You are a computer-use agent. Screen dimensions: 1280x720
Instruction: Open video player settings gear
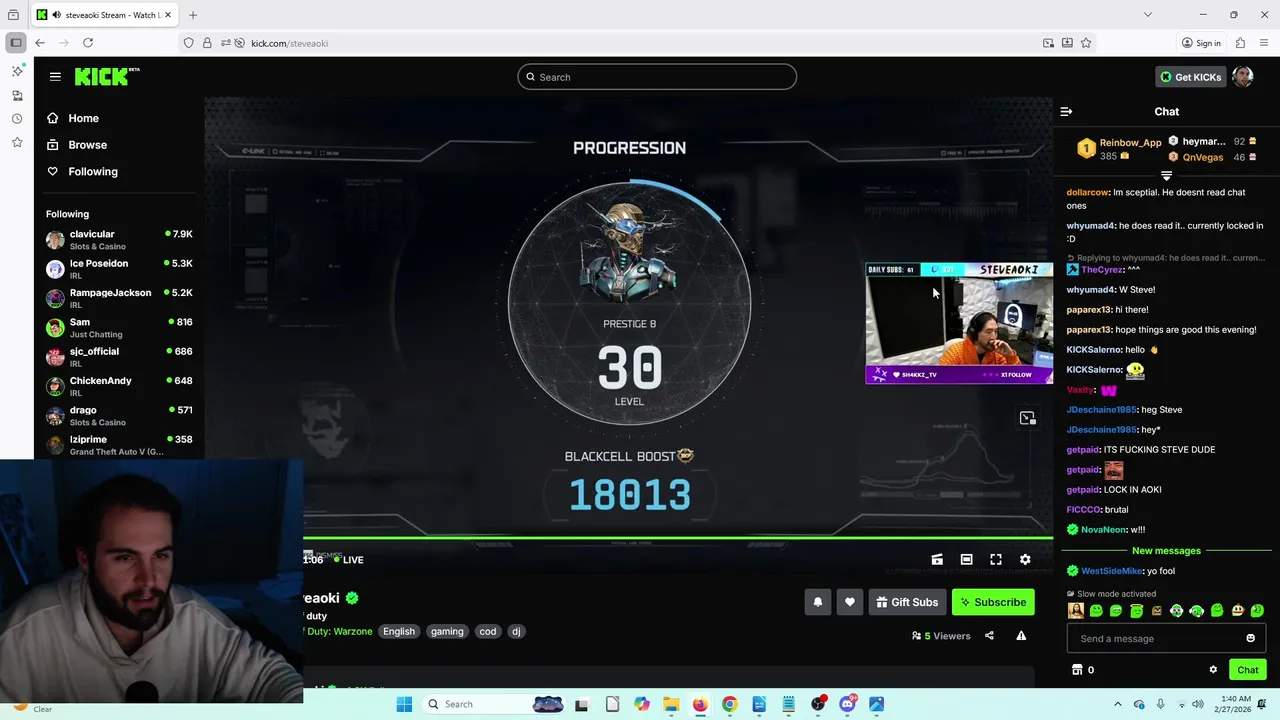tap(1025, 560)
